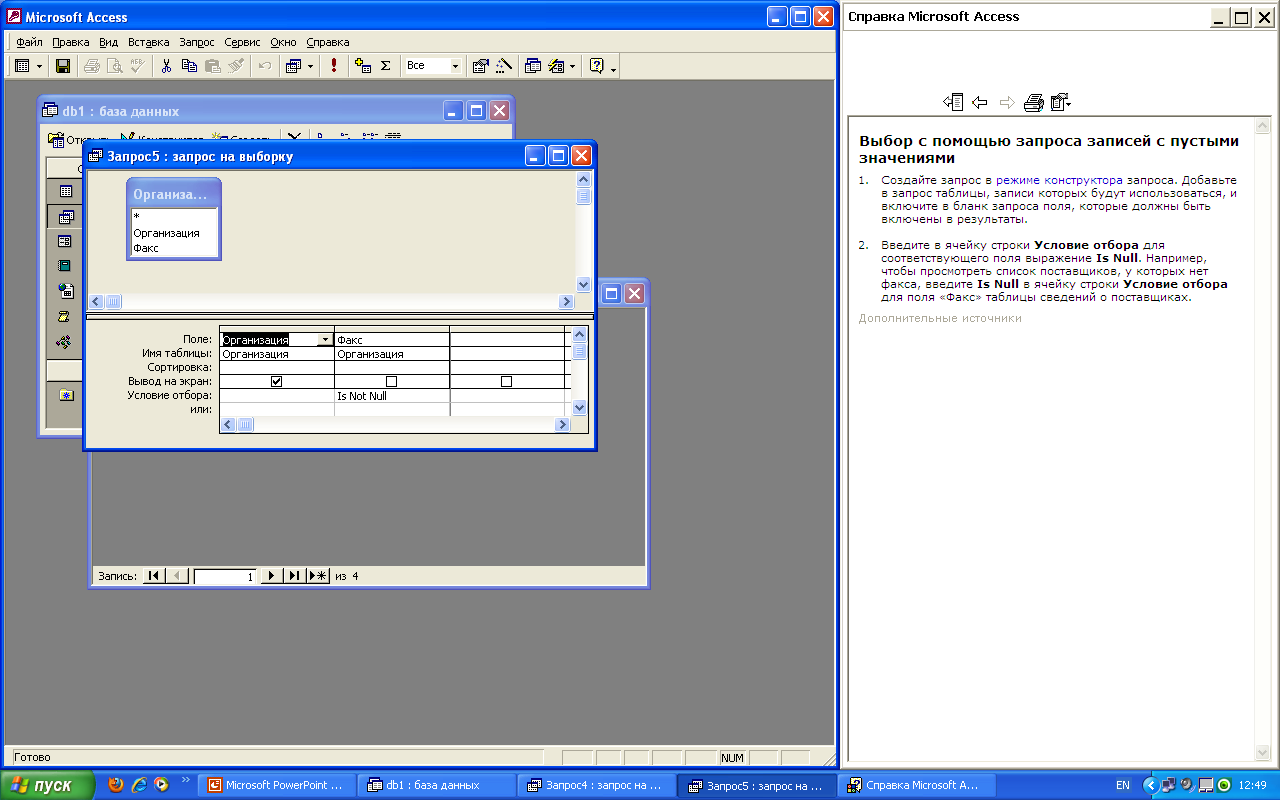This screenshot has height=800, width=1280.
Task: Click the EN language indicator in tray
Action: coord(1122,785)
